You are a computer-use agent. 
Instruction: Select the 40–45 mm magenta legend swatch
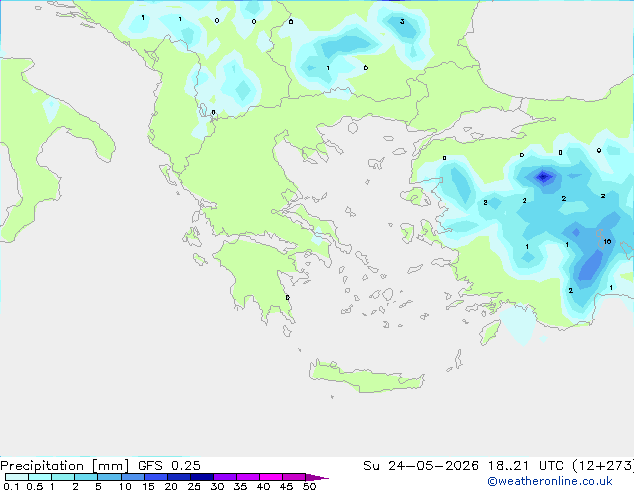(271, 477)
